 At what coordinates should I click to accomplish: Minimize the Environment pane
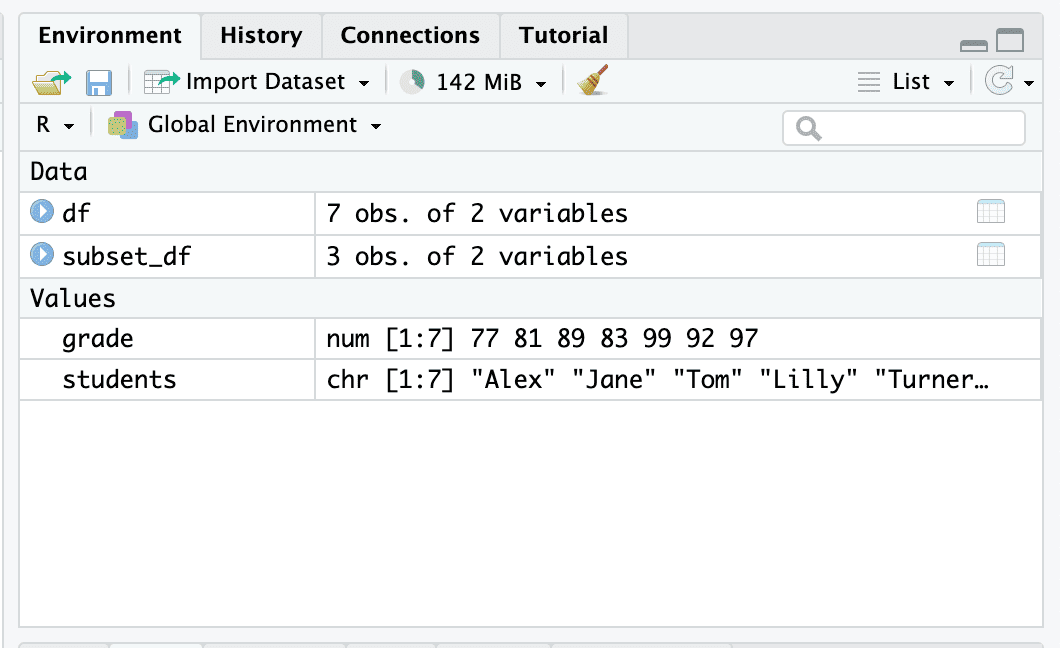coord(974,44)
